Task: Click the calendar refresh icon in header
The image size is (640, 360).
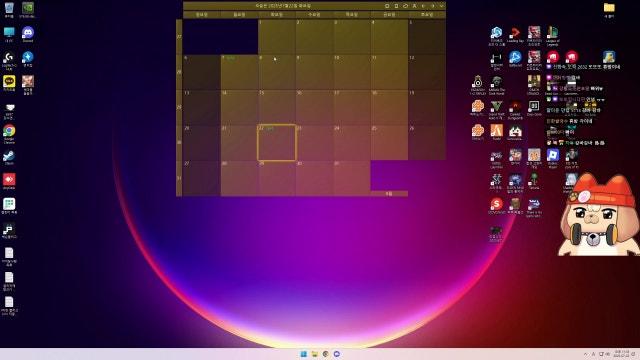Action: tap(405, 6)
